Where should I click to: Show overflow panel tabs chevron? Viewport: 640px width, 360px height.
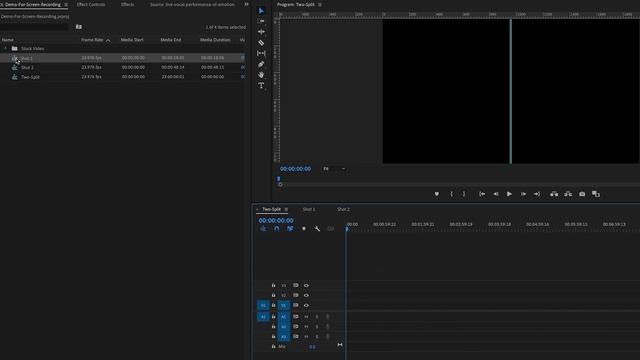(x=246, y=4)
